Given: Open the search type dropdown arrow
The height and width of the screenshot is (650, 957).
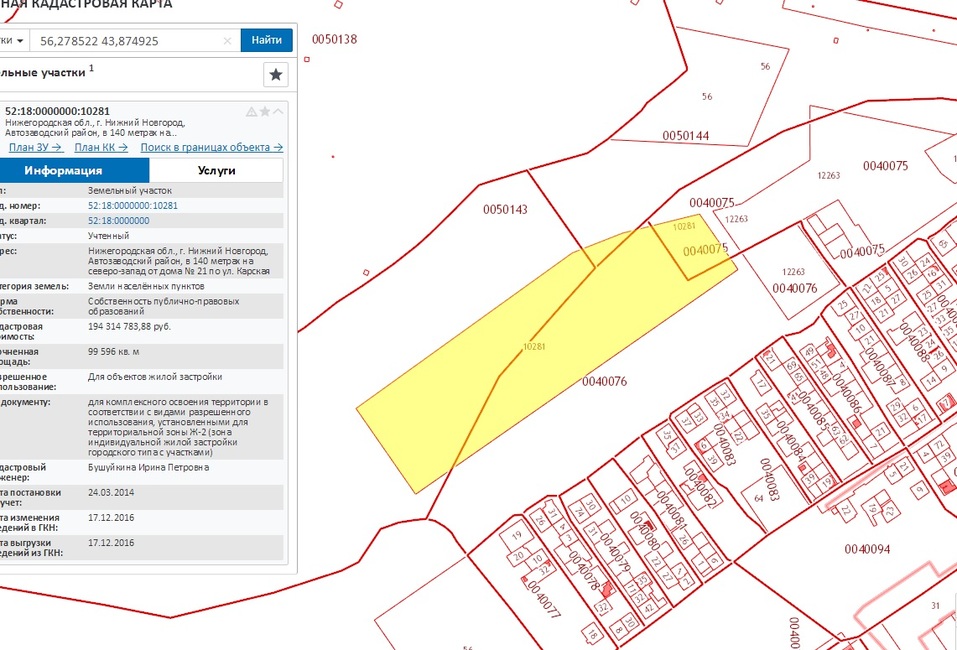Looking at the screenshot, I should click(x=20, y=41).
